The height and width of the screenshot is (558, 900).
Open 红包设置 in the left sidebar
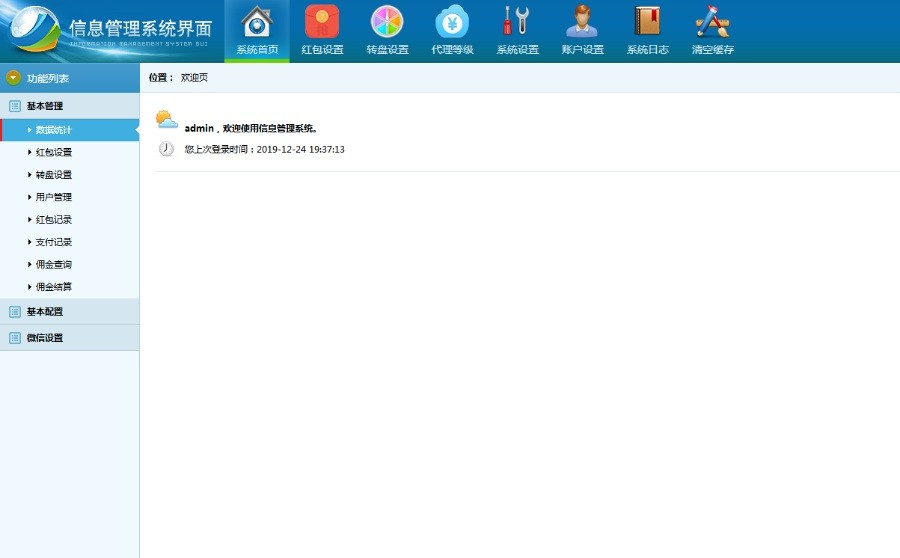[x=54, y=153]
